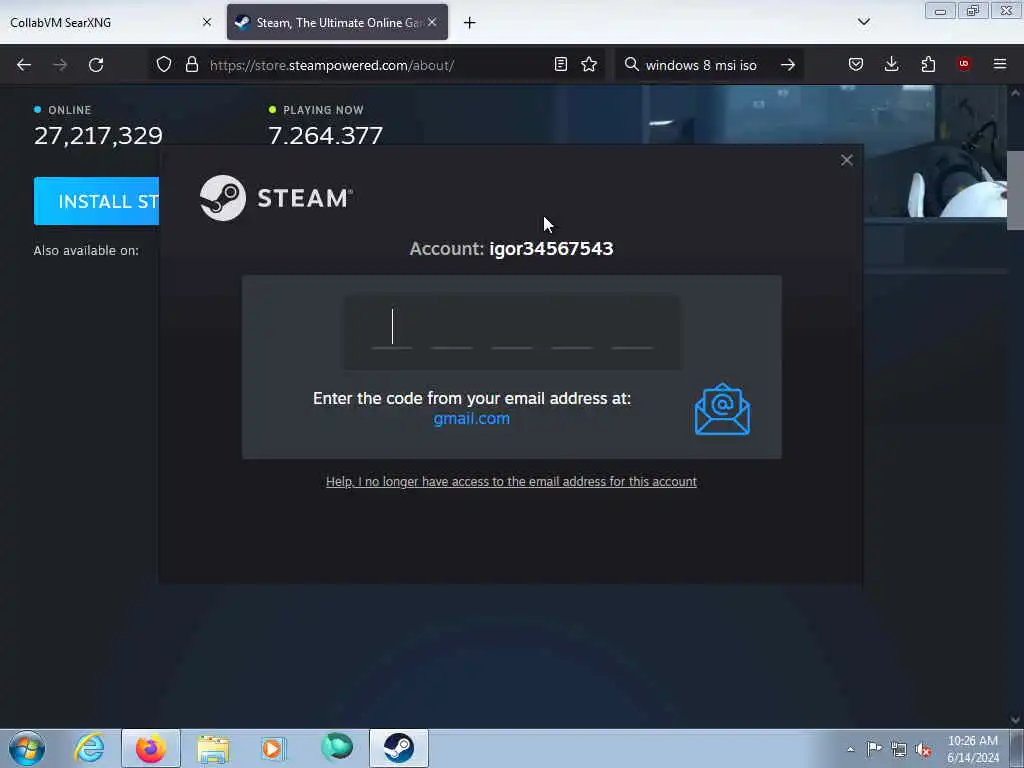Click the page vertical scrollbar thumb
1024x768 pixels.
[1015, 190]
